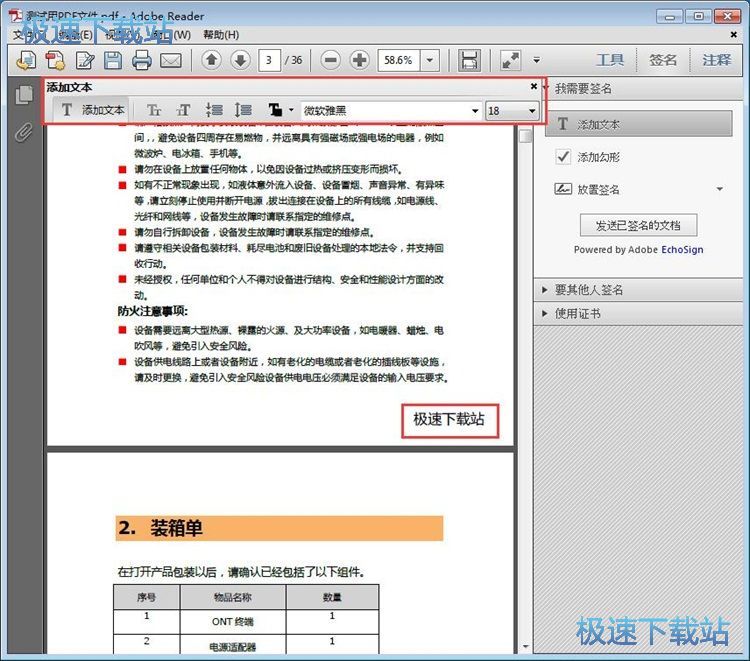Open the 注释 pane
This screenshot has width=750, height=661.
(717, 60)
